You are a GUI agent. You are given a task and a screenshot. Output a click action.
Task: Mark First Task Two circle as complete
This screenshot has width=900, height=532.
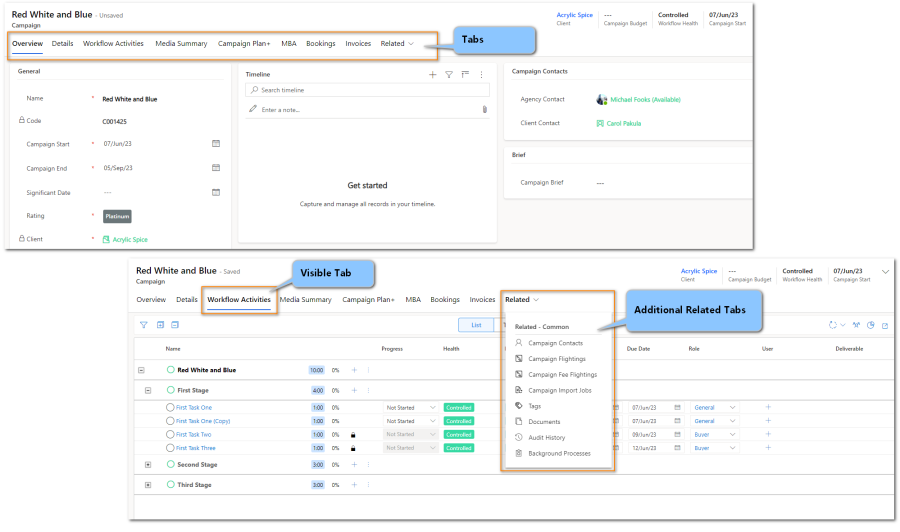(x=170, y=435)
